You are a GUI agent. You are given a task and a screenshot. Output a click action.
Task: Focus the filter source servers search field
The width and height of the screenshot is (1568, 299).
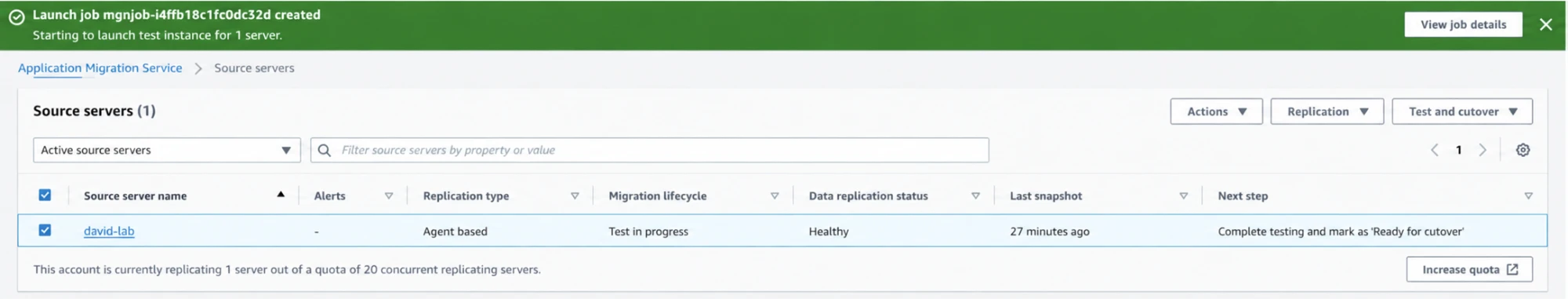[649, 150]
